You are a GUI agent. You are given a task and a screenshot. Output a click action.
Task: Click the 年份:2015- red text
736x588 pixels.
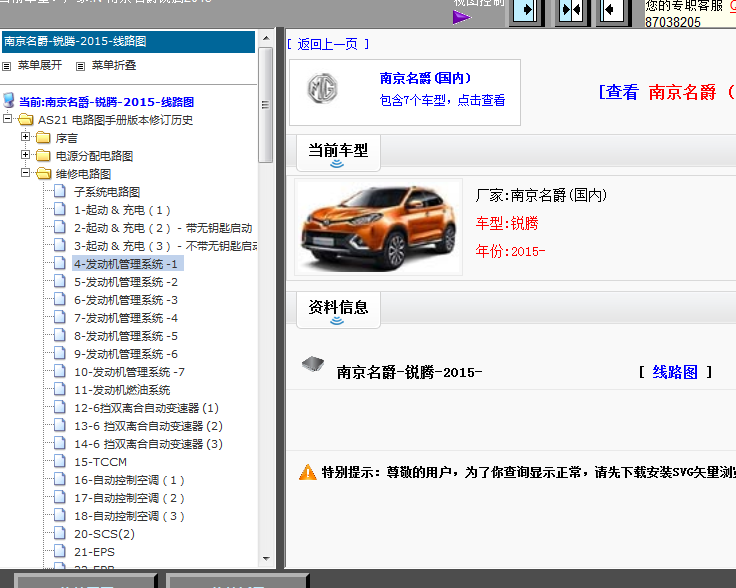[x=510, y=251]
